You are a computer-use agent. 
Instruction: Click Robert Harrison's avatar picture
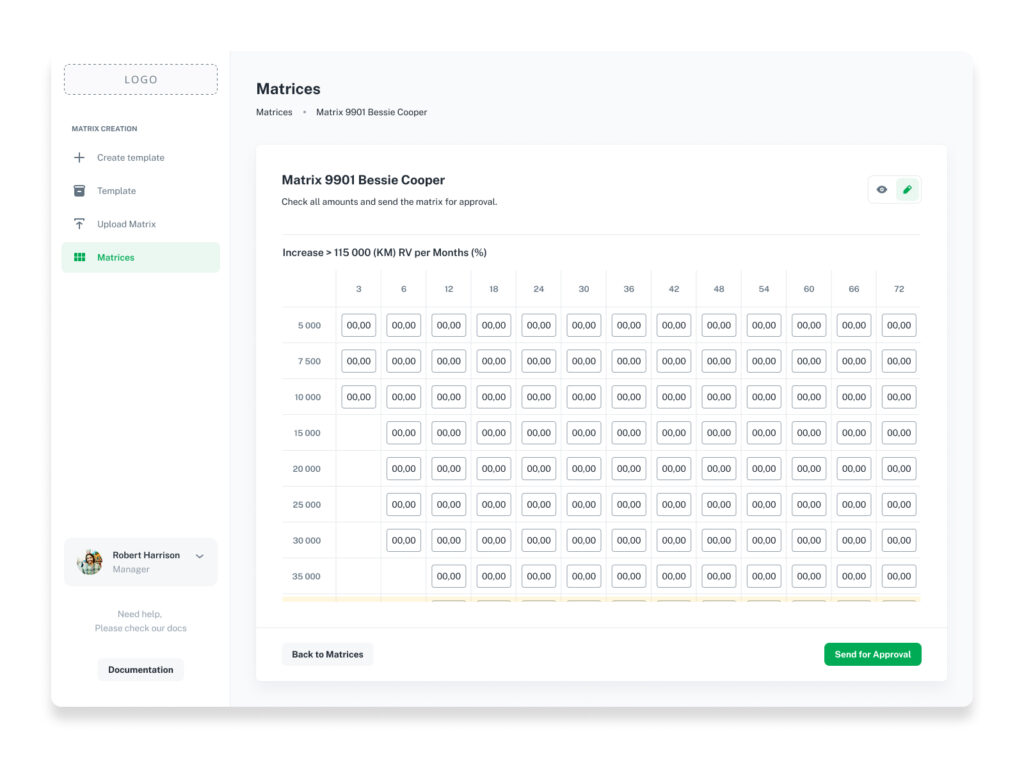(89, 562)
